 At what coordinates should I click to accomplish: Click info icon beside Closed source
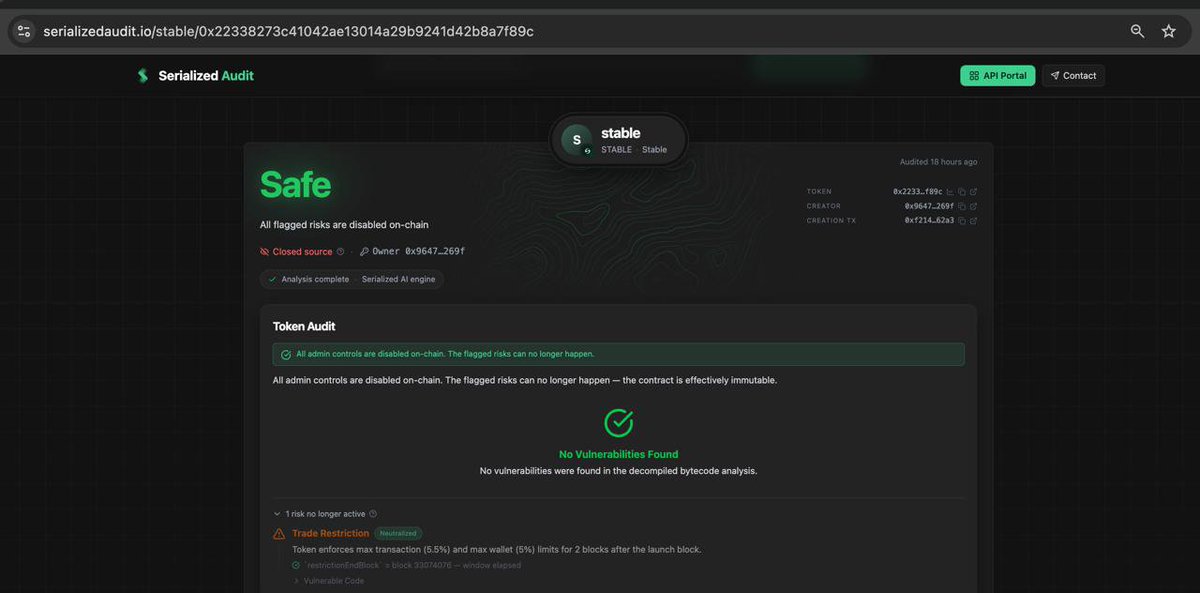click(x=341, y=252)
